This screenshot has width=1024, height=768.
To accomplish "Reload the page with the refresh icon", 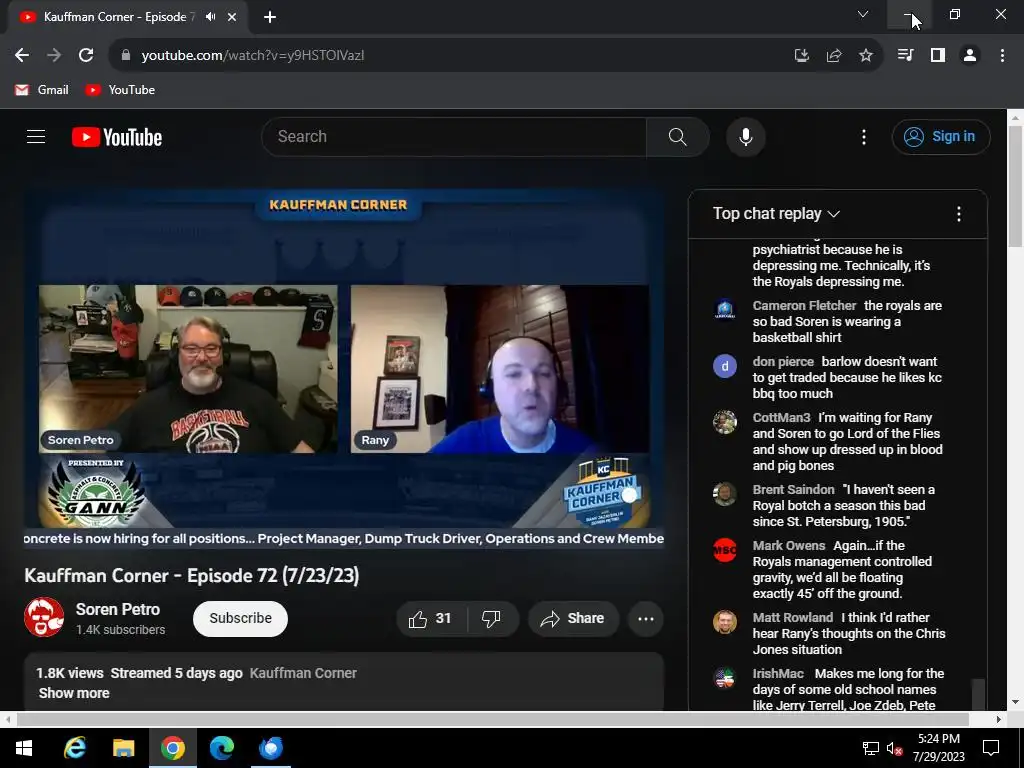I will pos(86,56).
